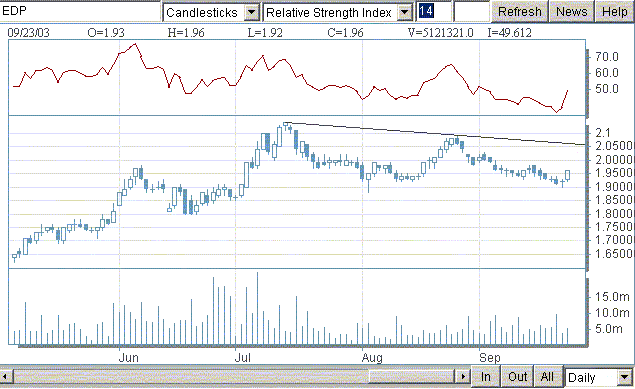Click the 09/23/03 date readout
This screenshot has height=389, width=635.
(28, 33)
